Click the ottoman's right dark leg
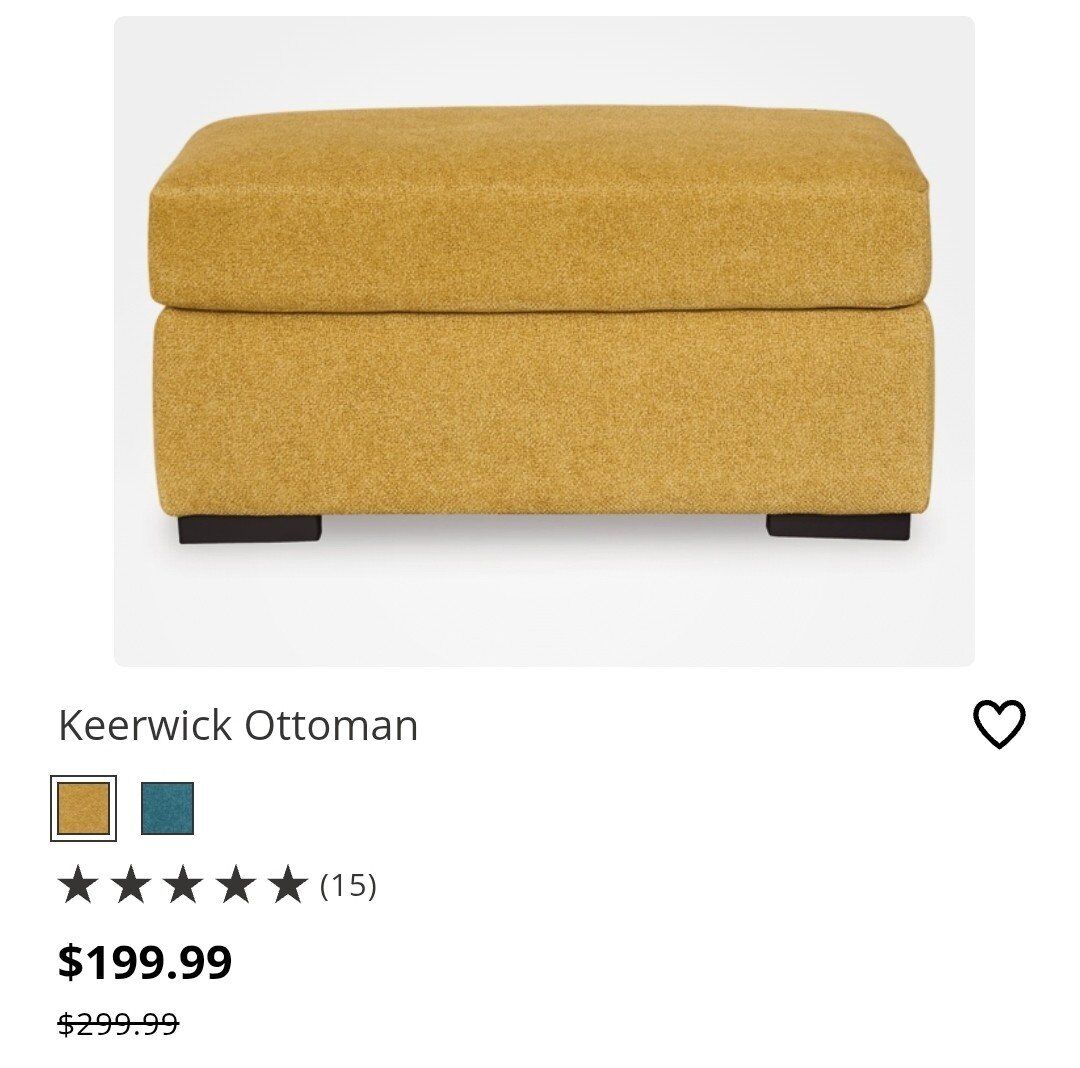Screen dimensions: 1080x1068 click(x=838, y=526)
